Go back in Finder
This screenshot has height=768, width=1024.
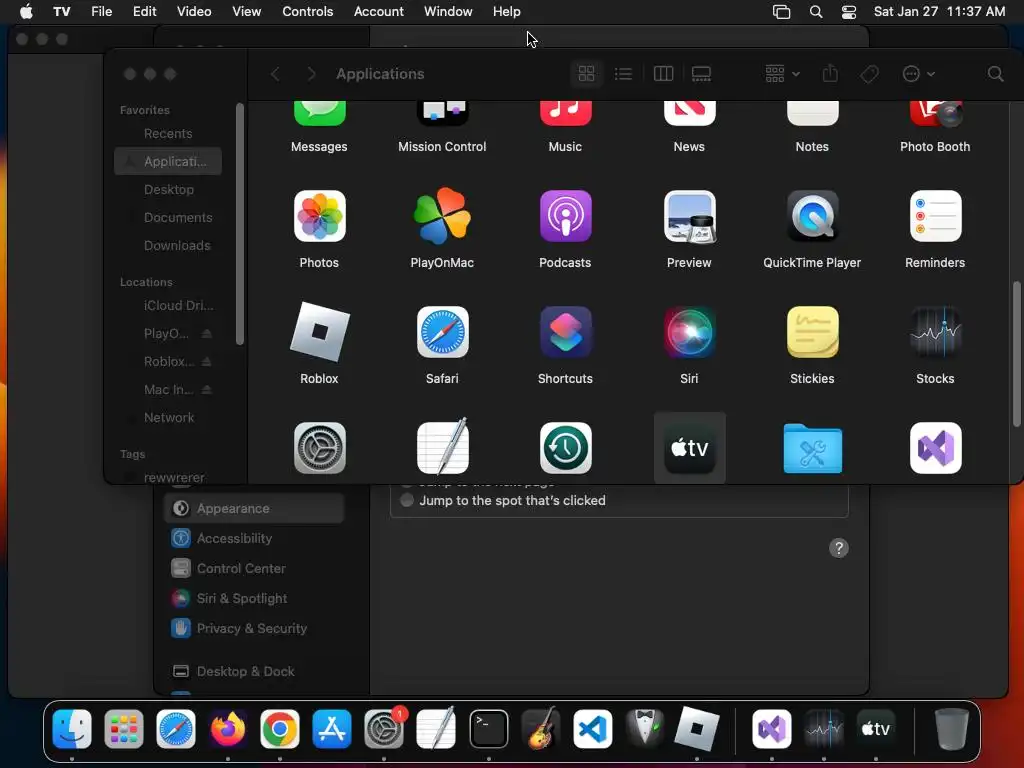click(275, 74)
